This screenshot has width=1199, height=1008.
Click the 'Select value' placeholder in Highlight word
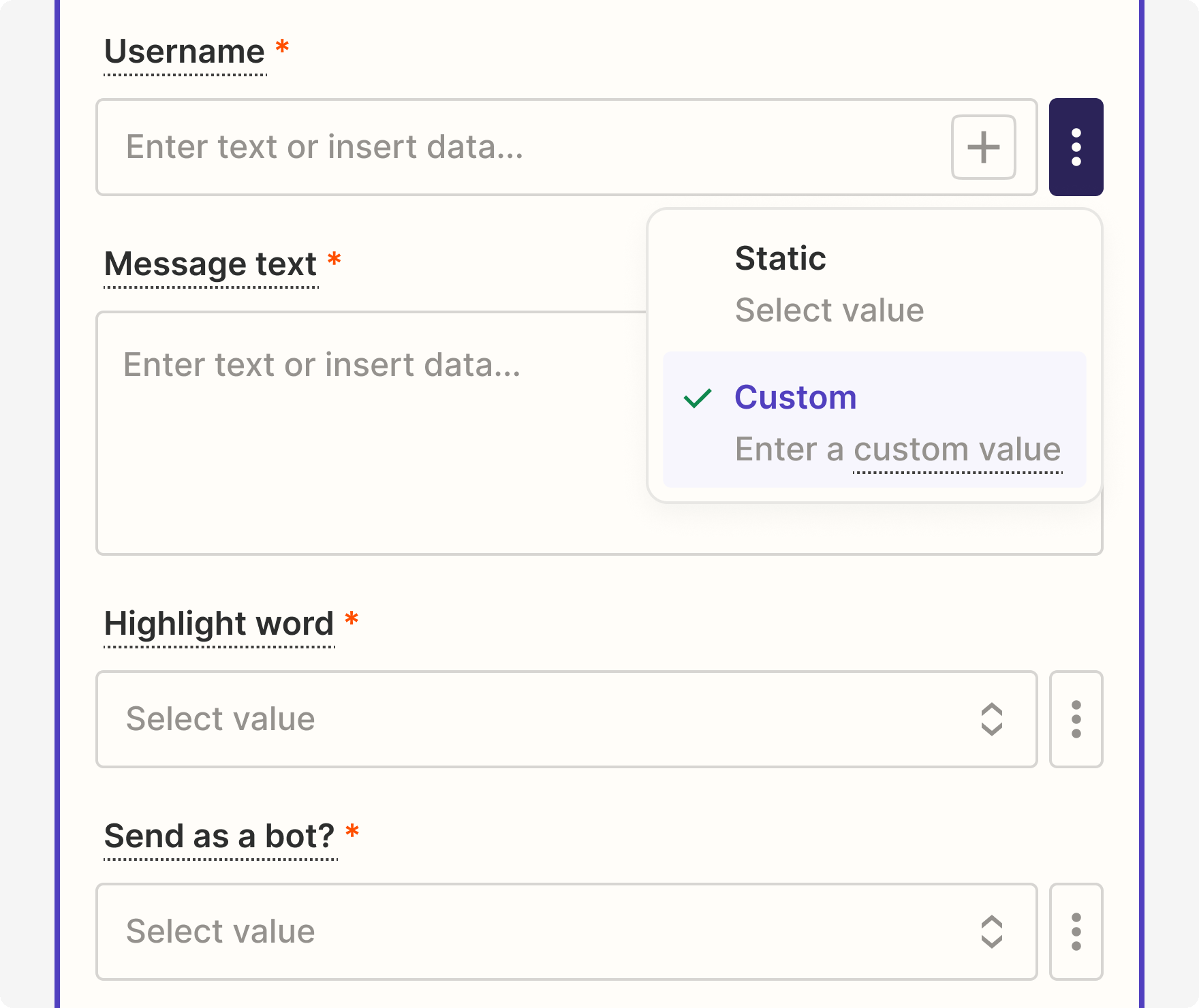pyautogui.click(x=221, y=719)
